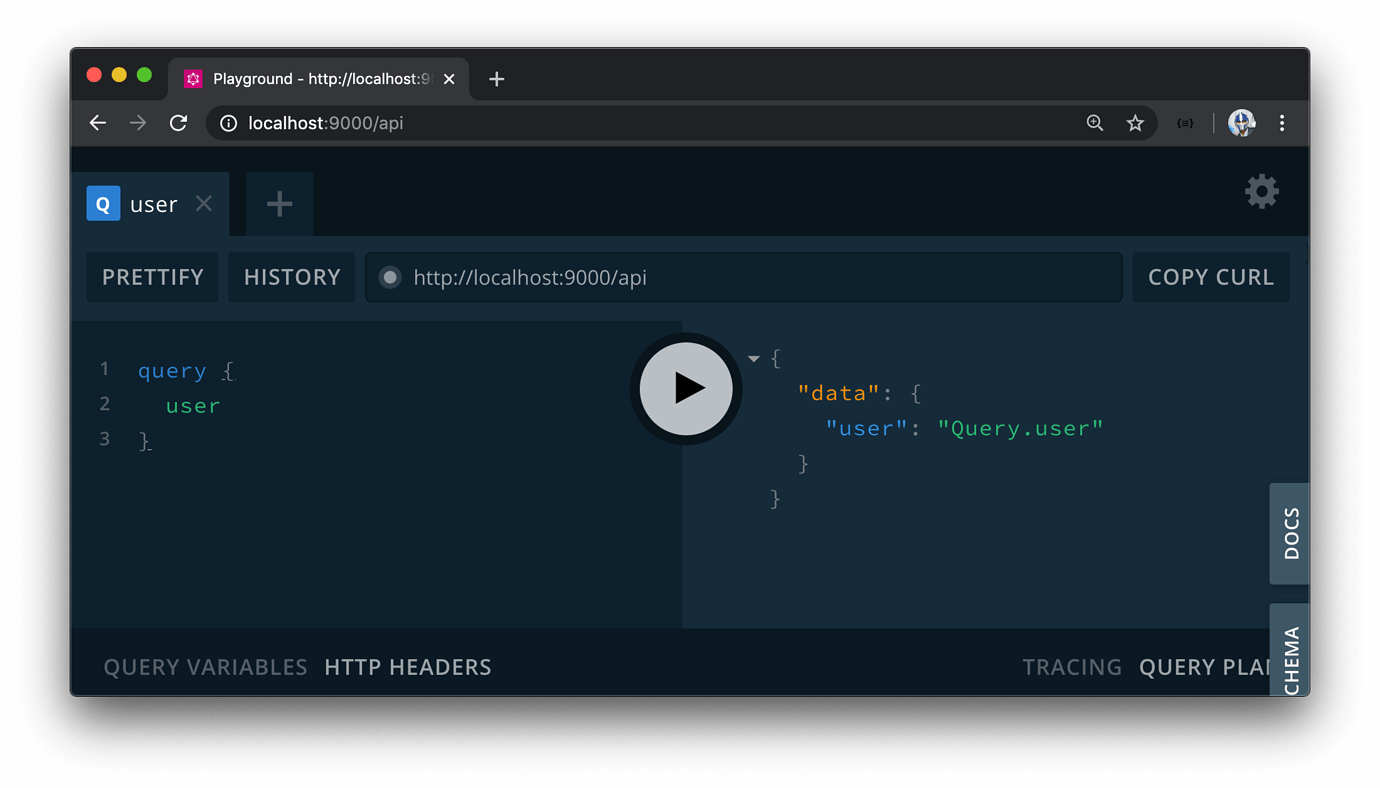The height and width of the screenshot is (788, 1380).
Task: Click the site information icon
Action: point(229,123)
